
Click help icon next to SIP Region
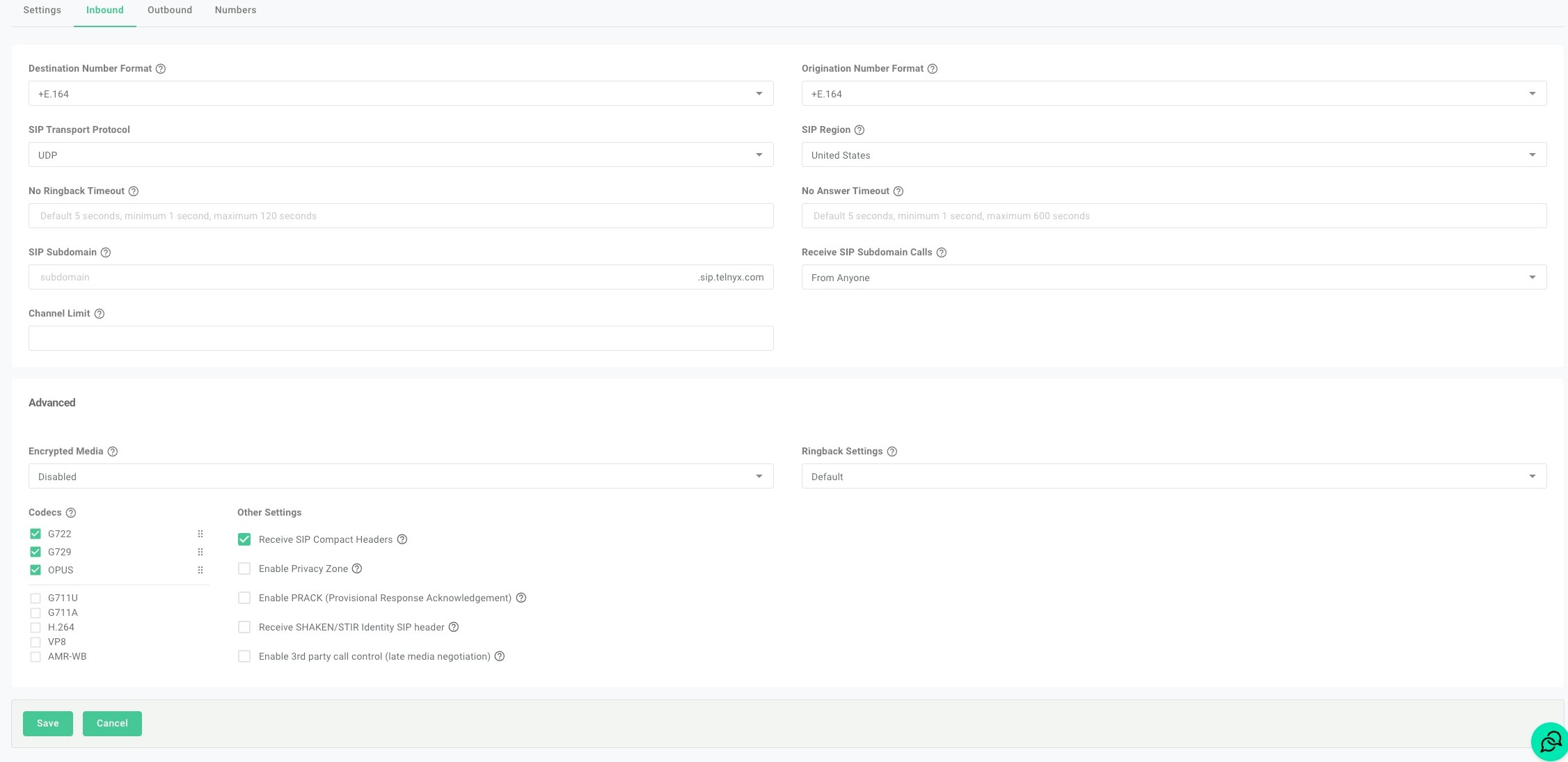(x=860, y=130)
